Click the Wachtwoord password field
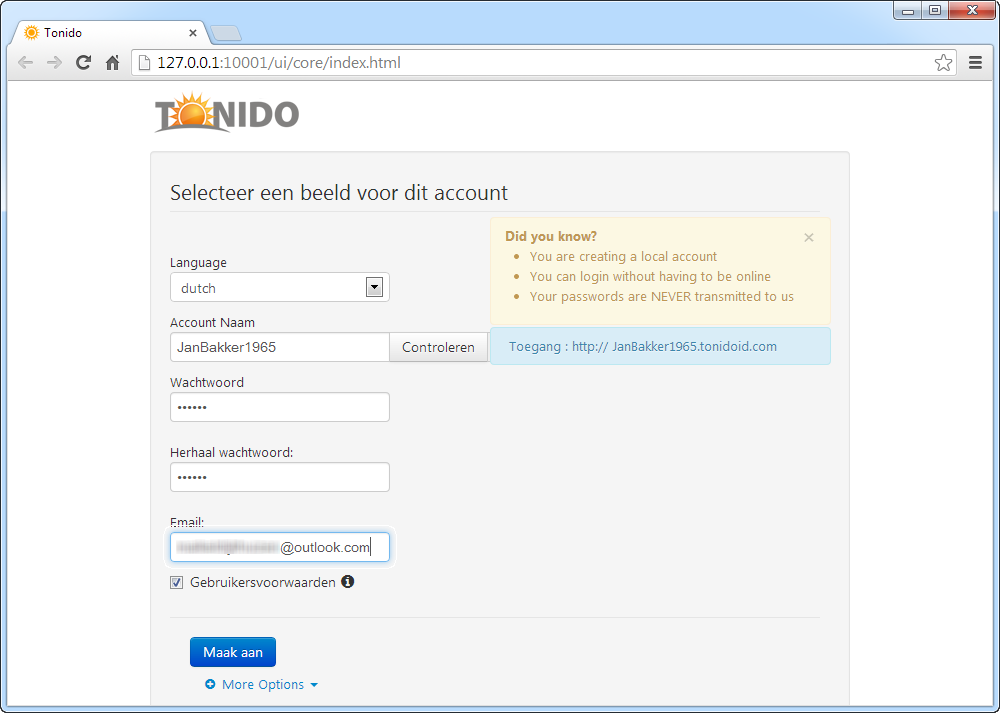 [279, 407]
